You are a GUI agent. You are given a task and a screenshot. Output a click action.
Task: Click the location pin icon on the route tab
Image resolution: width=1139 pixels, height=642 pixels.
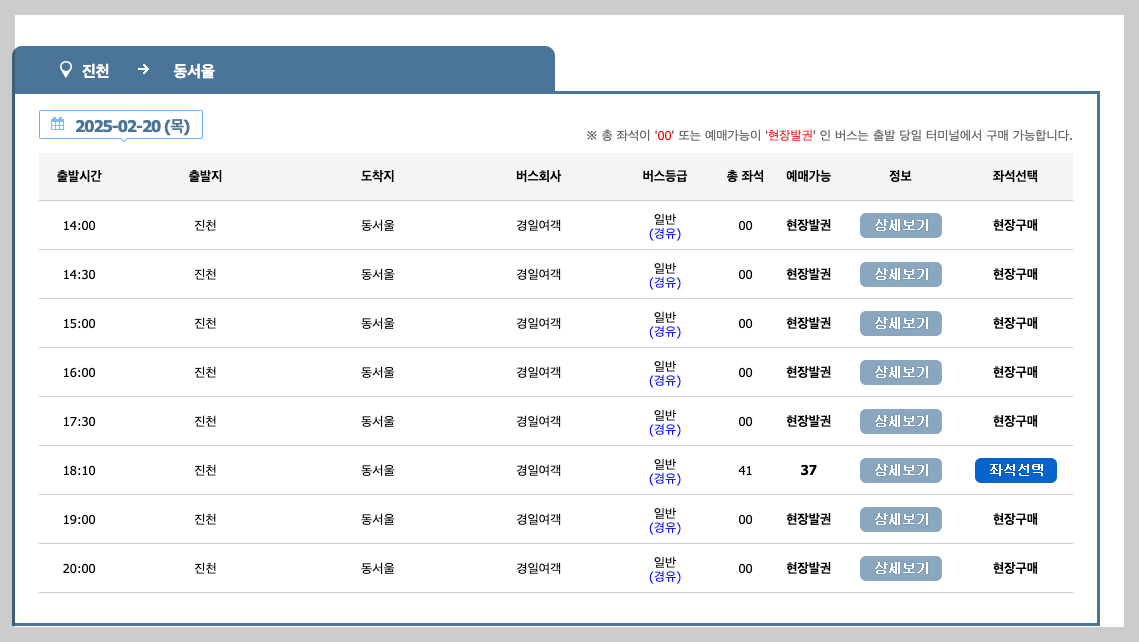point(64,70)
